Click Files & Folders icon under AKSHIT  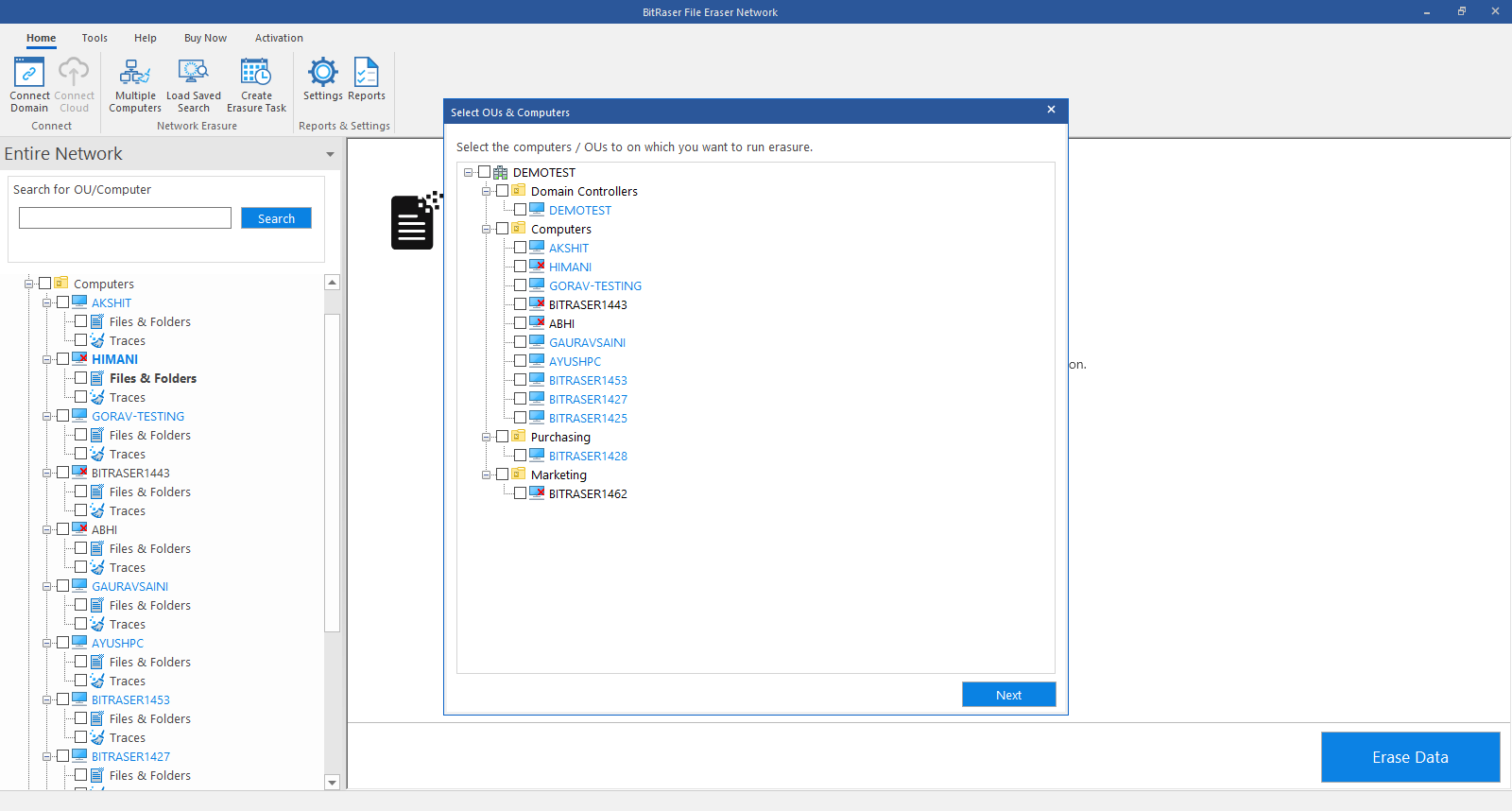[97, 321]
